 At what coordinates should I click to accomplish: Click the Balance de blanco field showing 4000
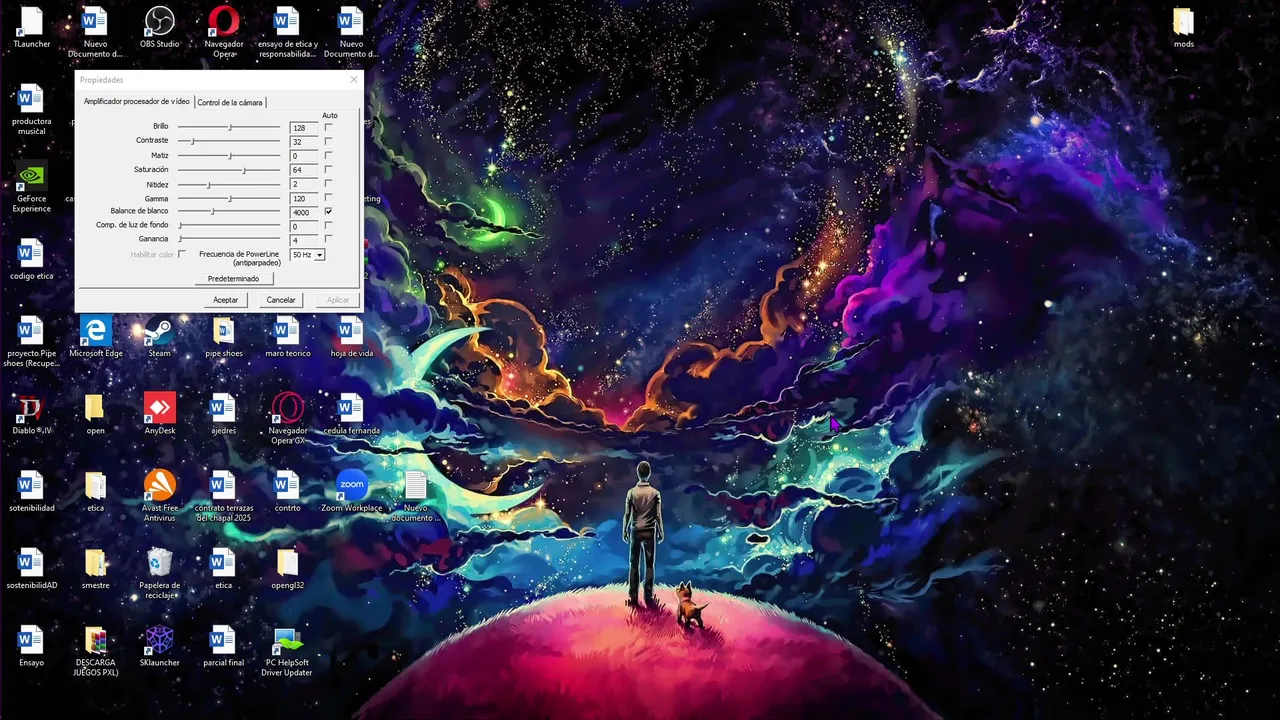pos(304,212)
